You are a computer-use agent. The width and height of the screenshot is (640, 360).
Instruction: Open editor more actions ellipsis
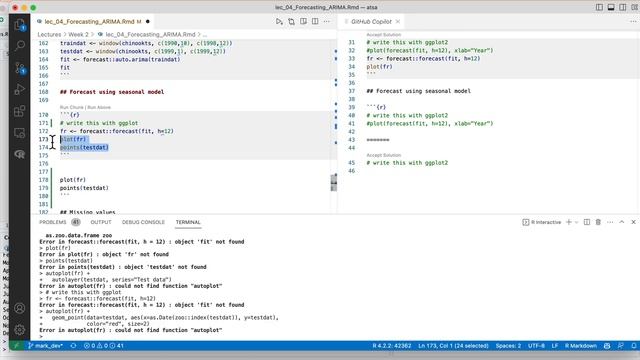pos(327,21)
